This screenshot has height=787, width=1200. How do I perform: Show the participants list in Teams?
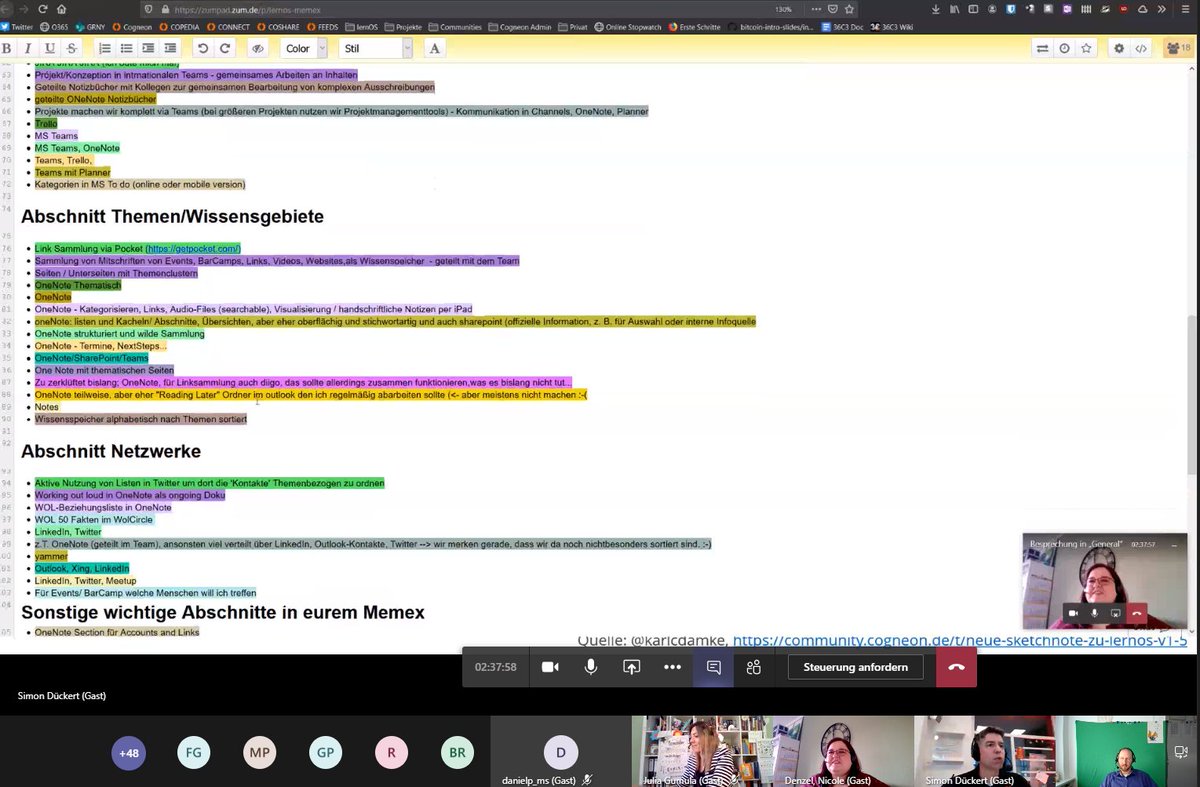point(752,667)
